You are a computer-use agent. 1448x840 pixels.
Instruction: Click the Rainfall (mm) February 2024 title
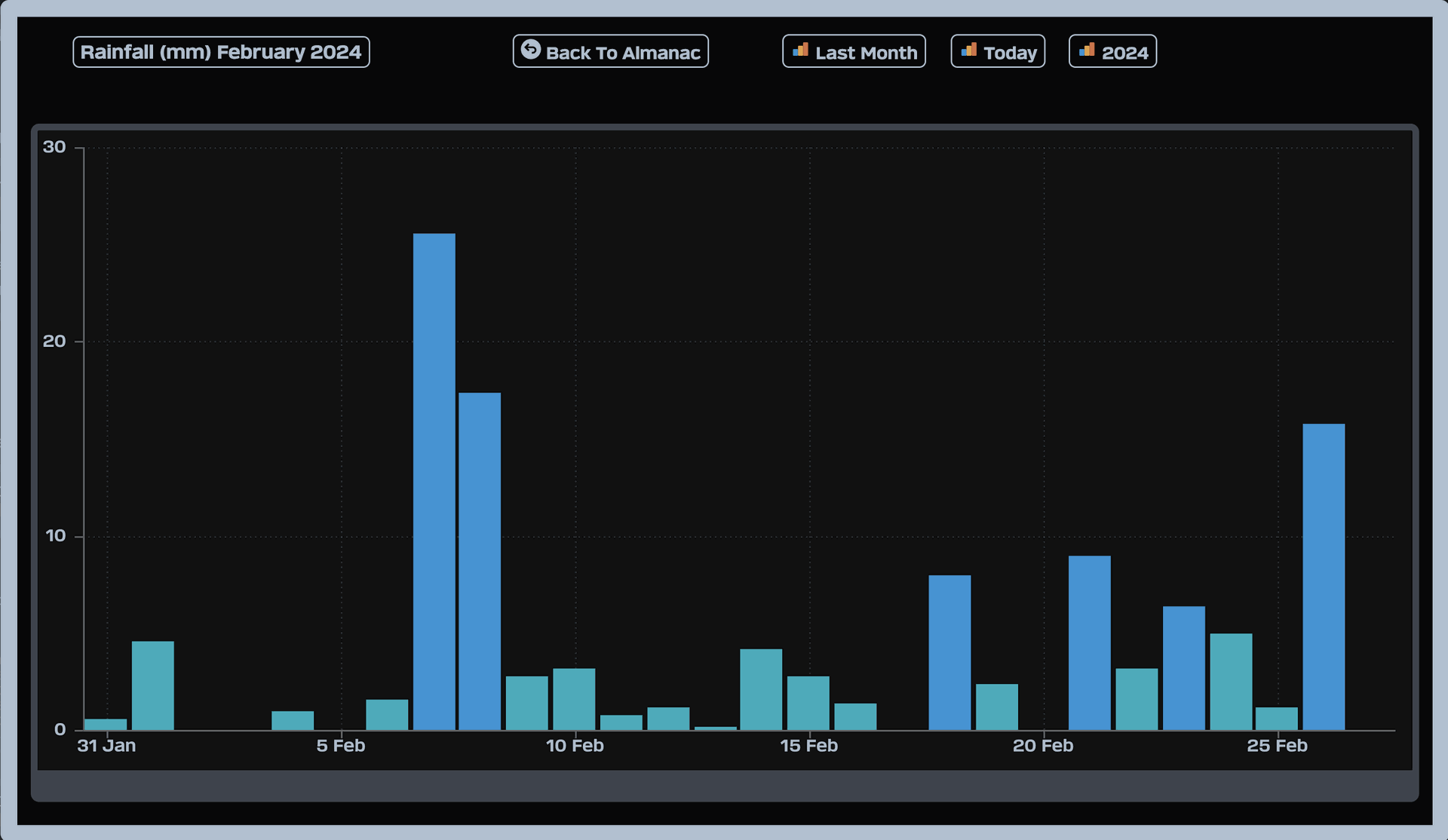coord(221,52)
